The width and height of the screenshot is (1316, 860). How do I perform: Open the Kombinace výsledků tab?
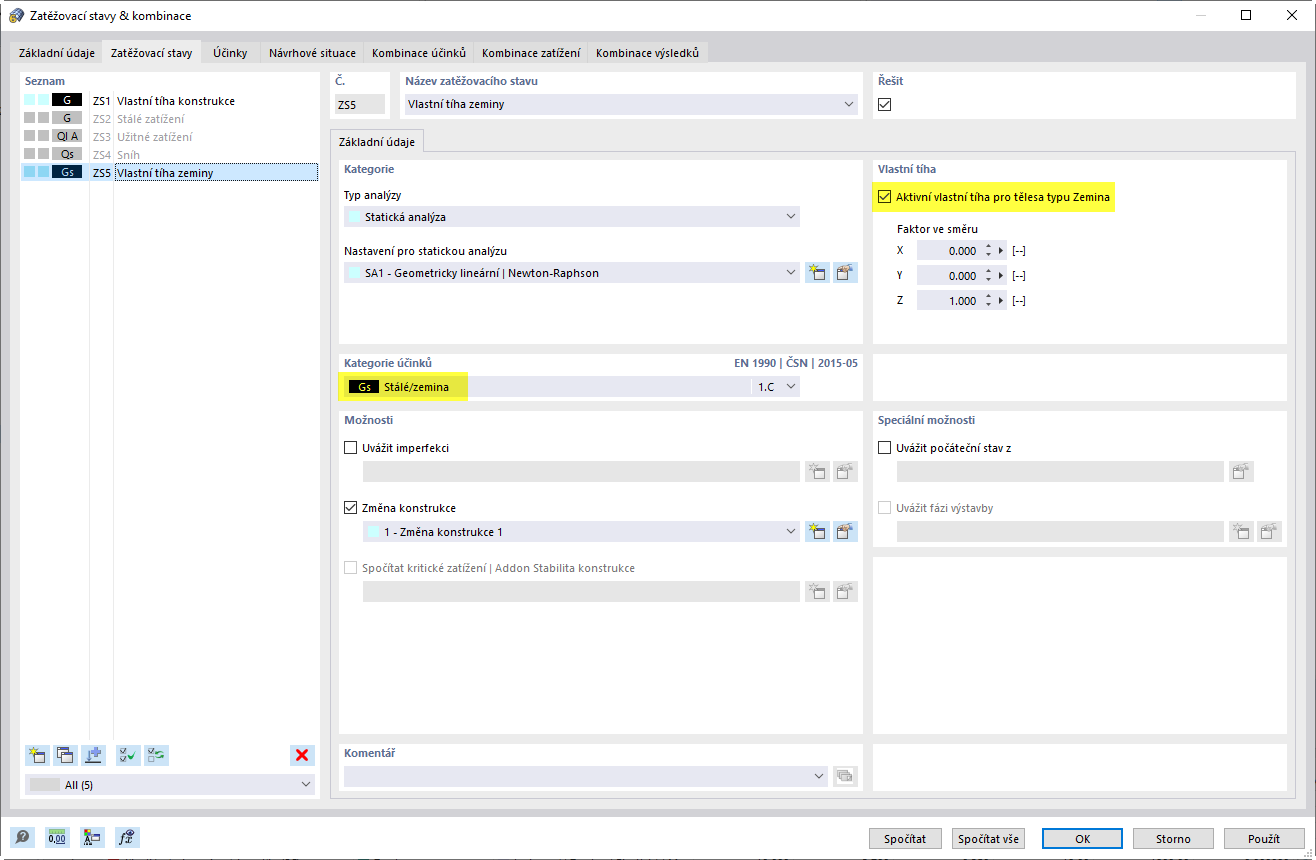648,52
